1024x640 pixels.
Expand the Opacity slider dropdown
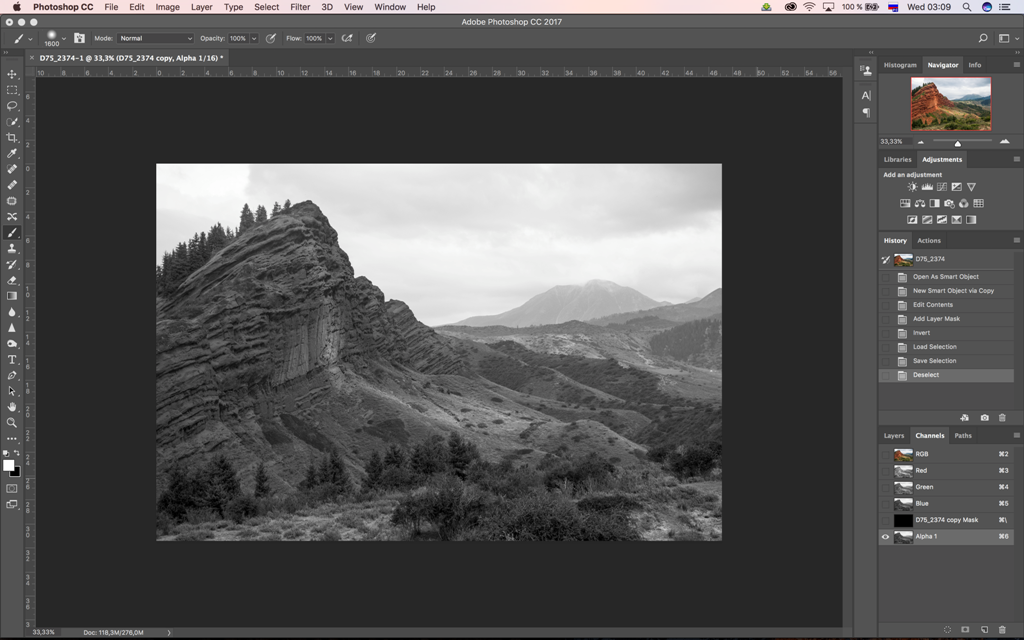click(x=254, y=38)
